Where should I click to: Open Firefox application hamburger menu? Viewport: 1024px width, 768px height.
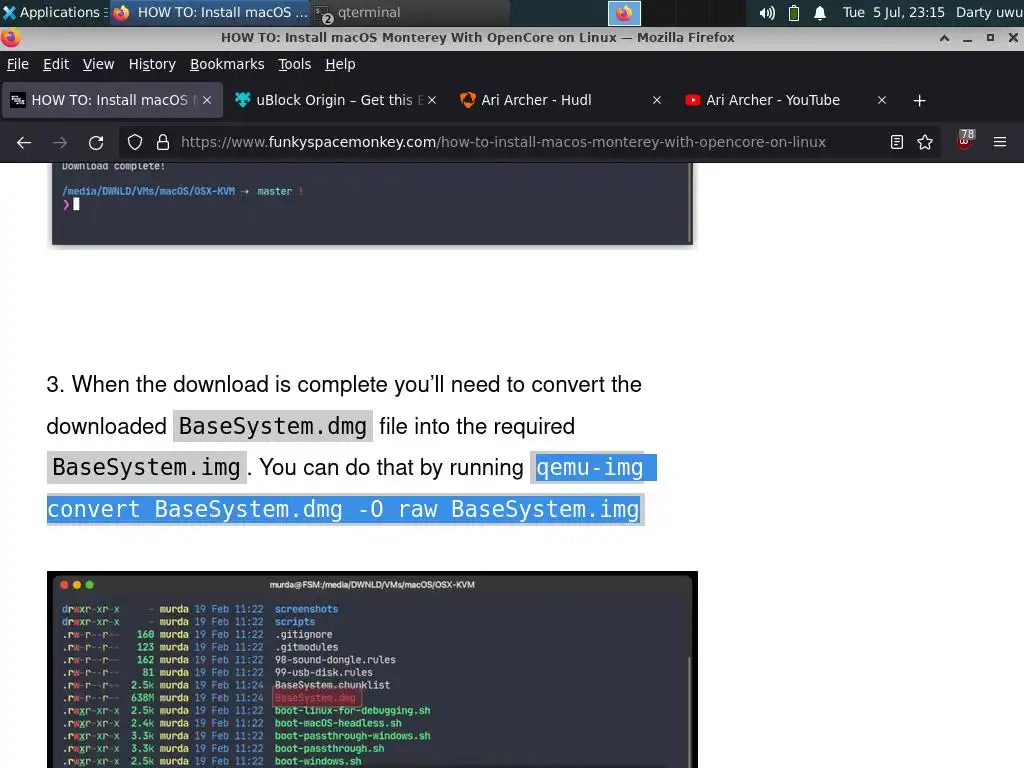1000,142
